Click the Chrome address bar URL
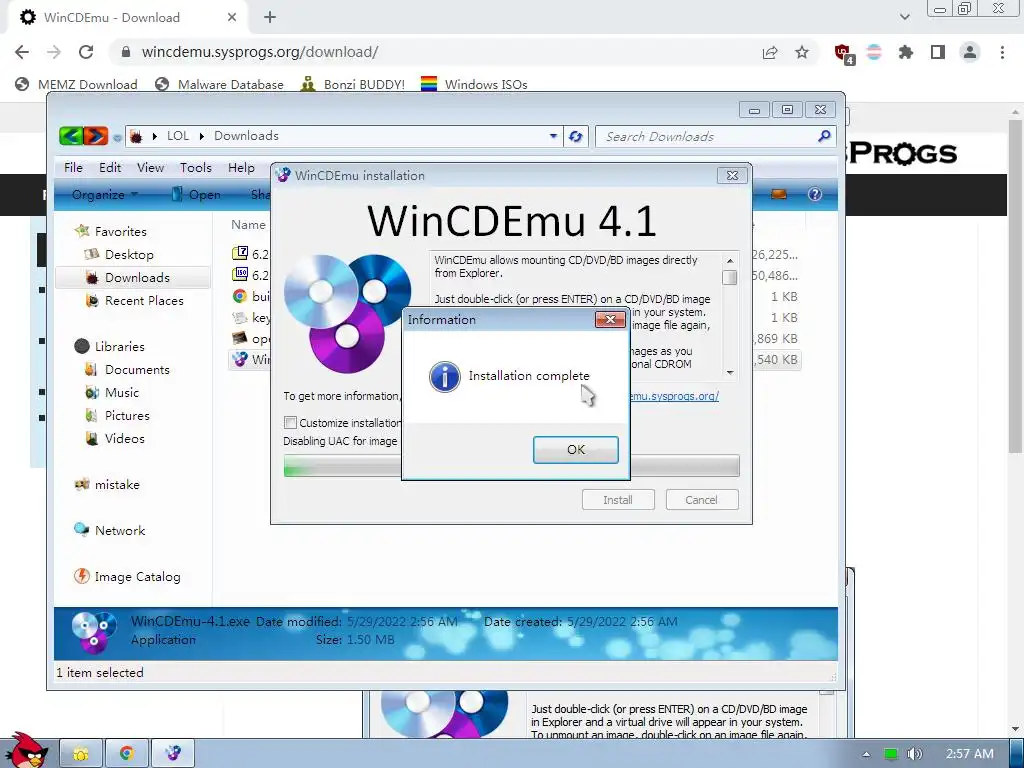Image resolution: width=1024 pixels, height=768 pixels. 259,52
